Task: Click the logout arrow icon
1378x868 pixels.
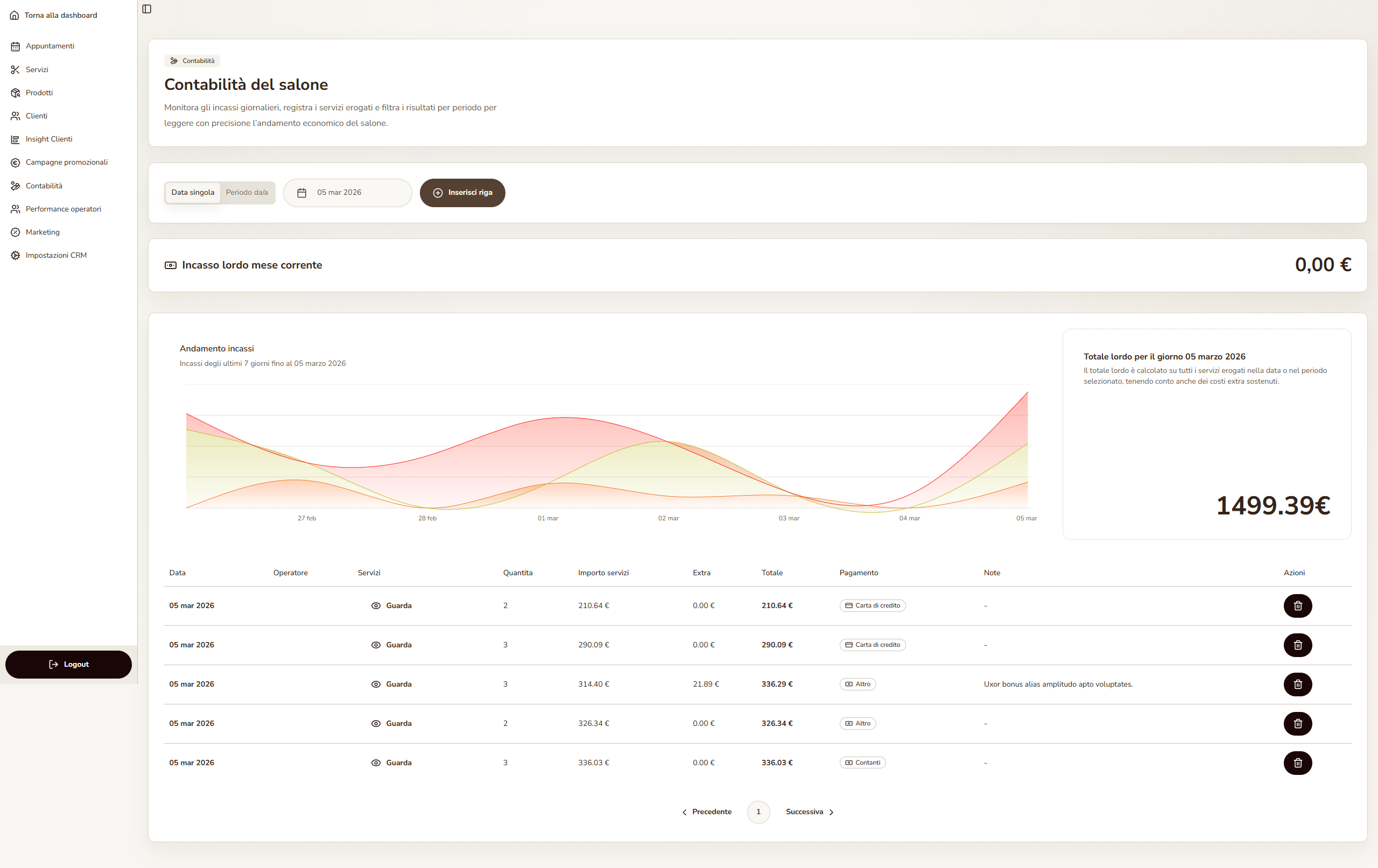Action: point(54,664)
